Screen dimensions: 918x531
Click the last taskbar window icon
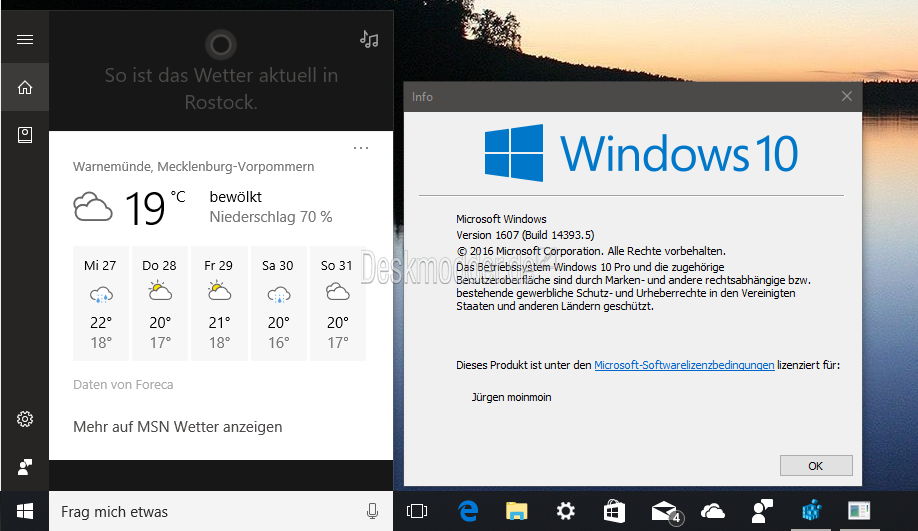(x=859, y=511)
